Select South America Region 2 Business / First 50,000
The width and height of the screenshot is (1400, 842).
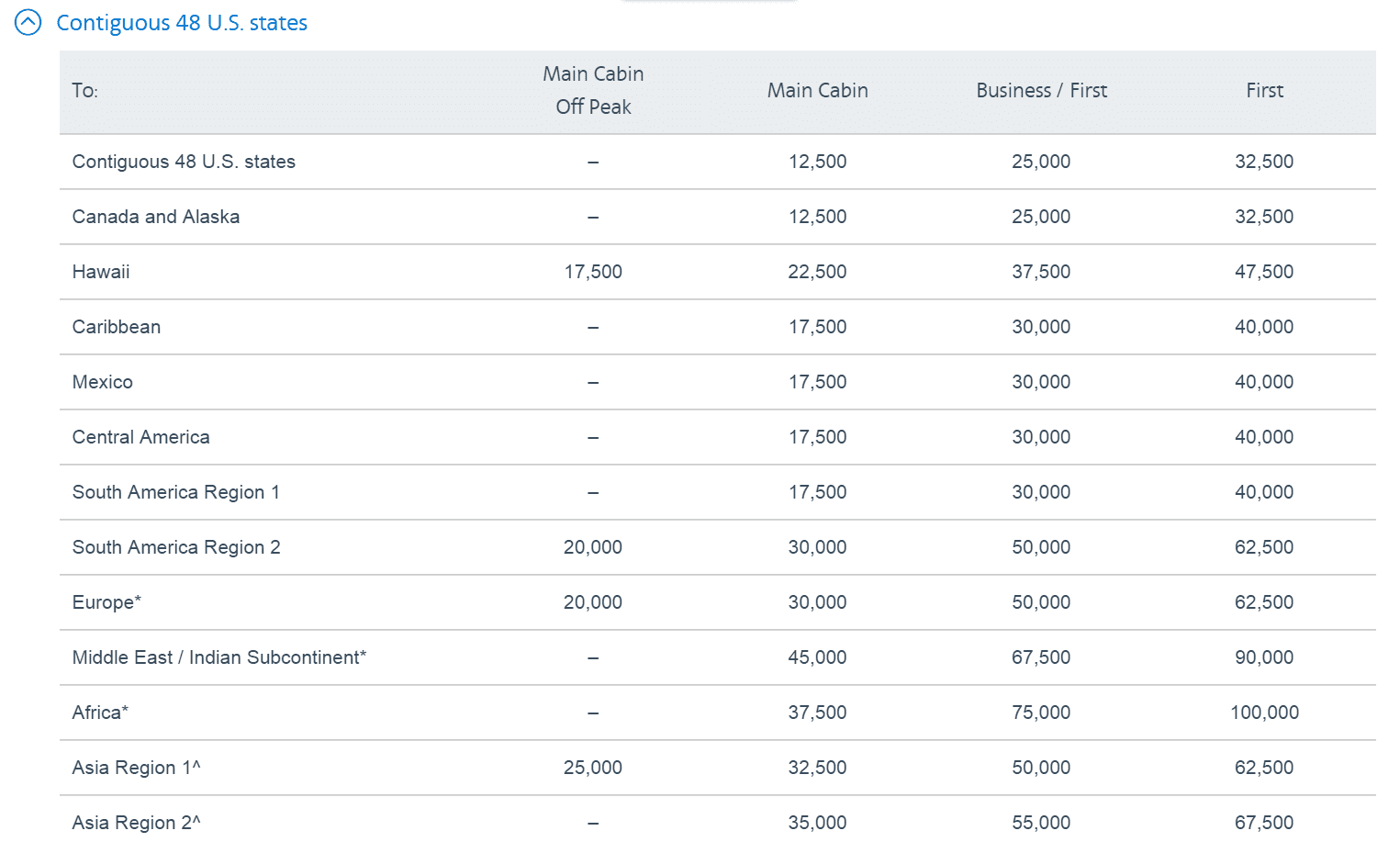pos(1041,547)
